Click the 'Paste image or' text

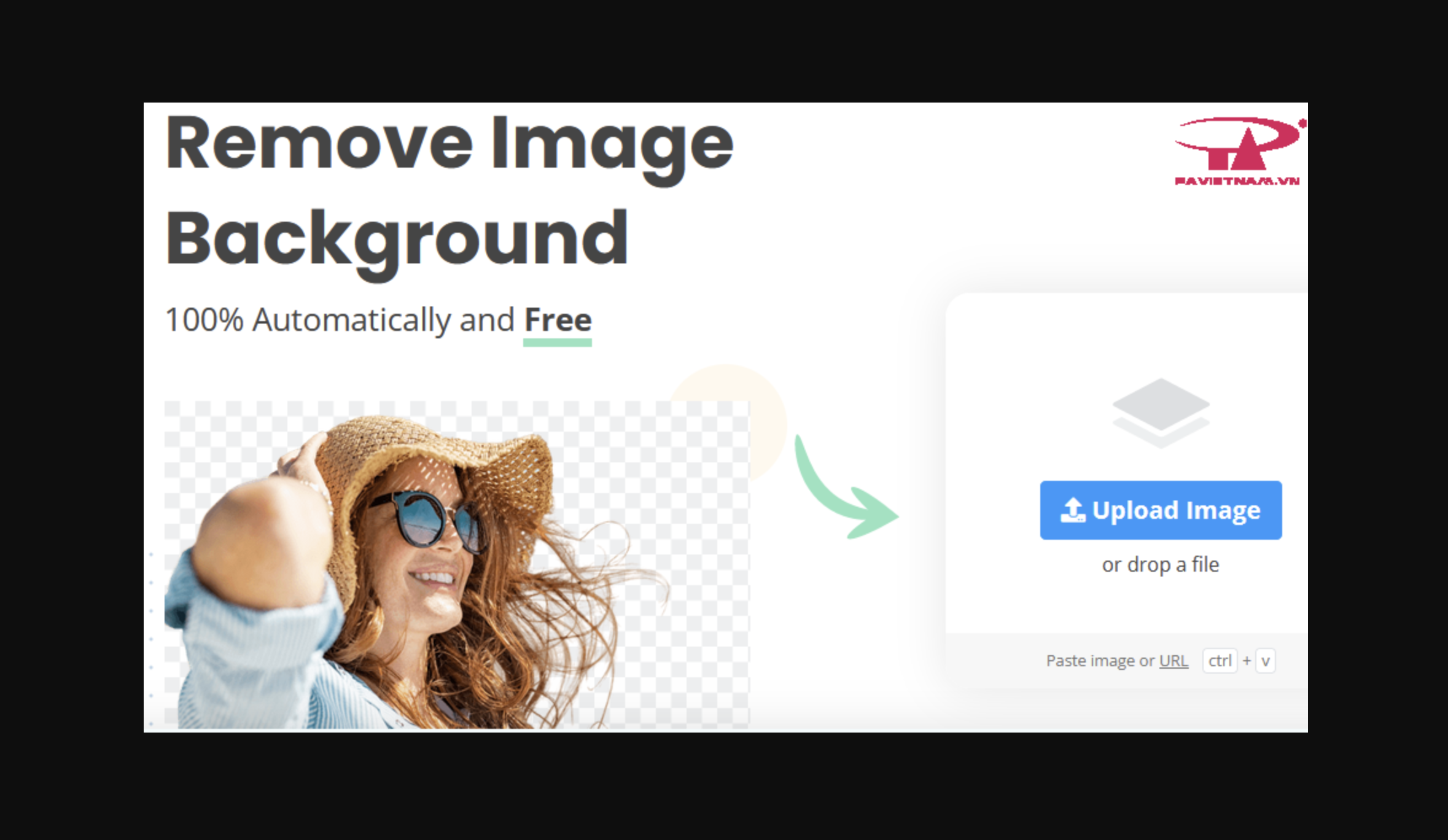pyautogui.click(x=1100, y=661)
